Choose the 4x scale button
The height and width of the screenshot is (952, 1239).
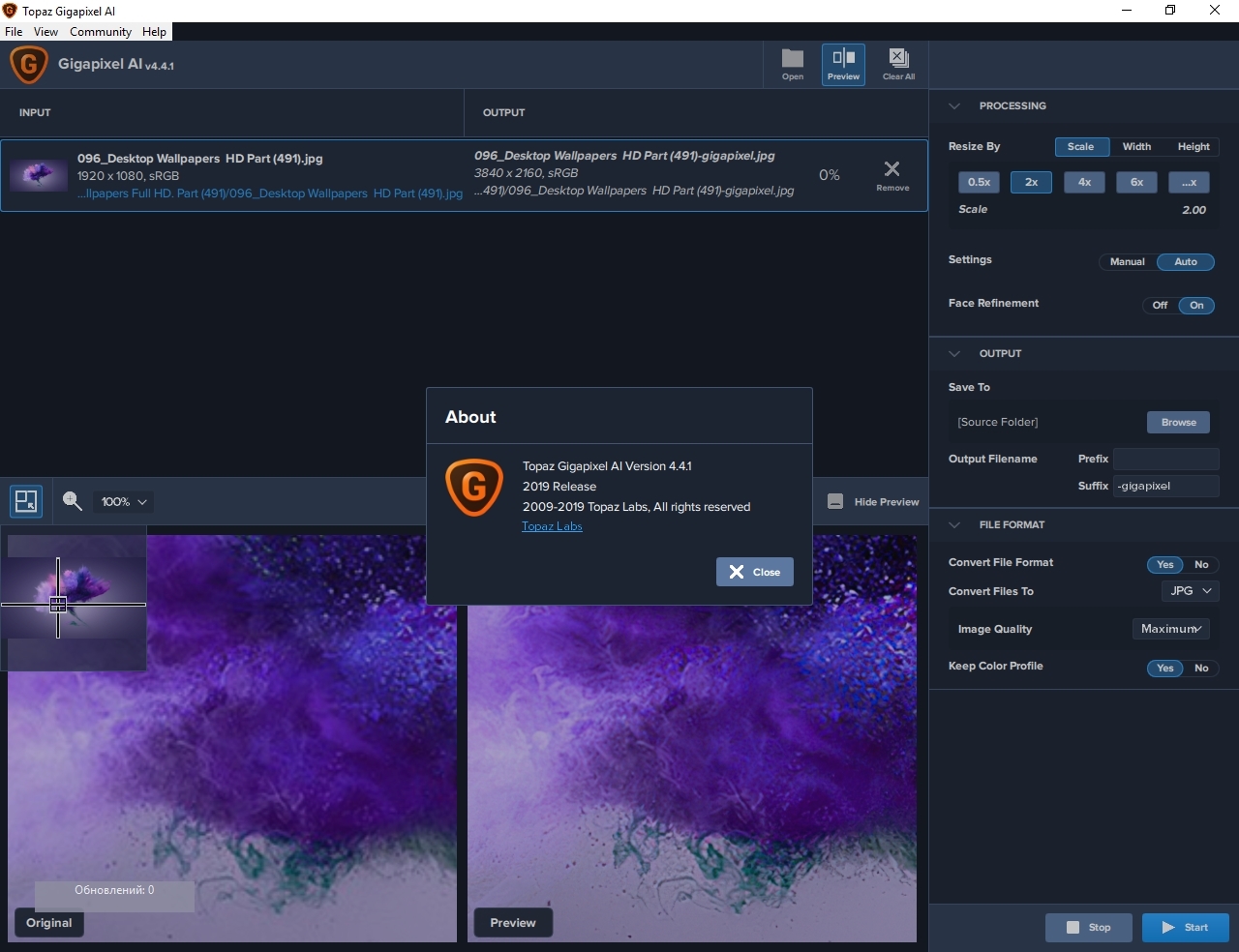[x=1084, y=182]
